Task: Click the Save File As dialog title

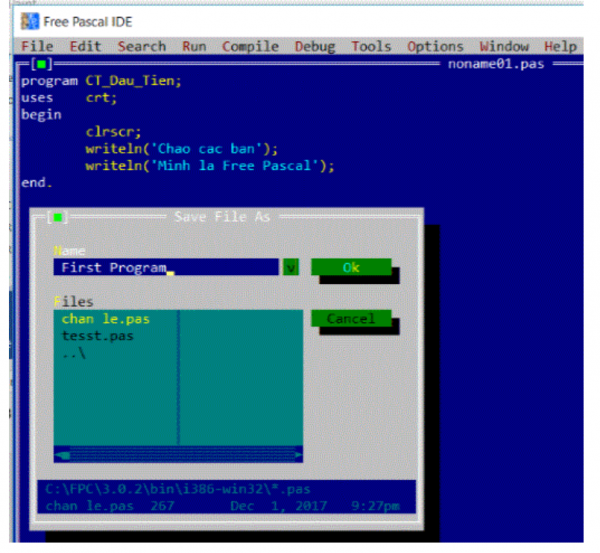Action: pos(222,217)
